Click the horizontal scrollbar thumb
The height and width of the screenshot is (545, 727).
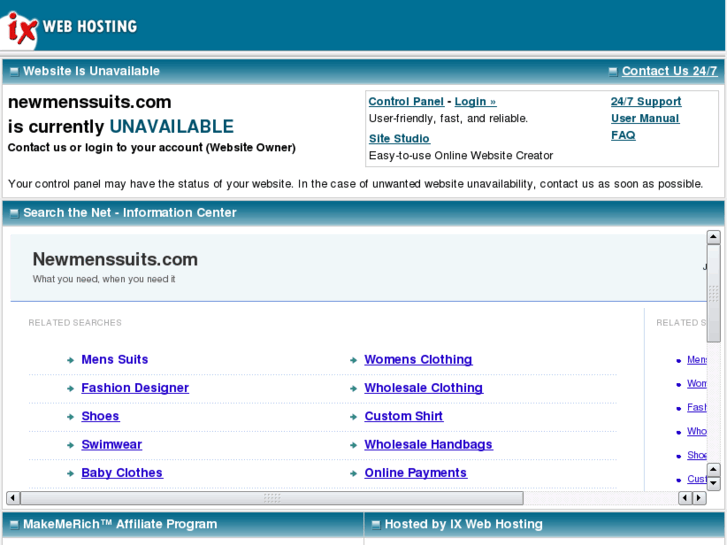[x=272, y=498]
